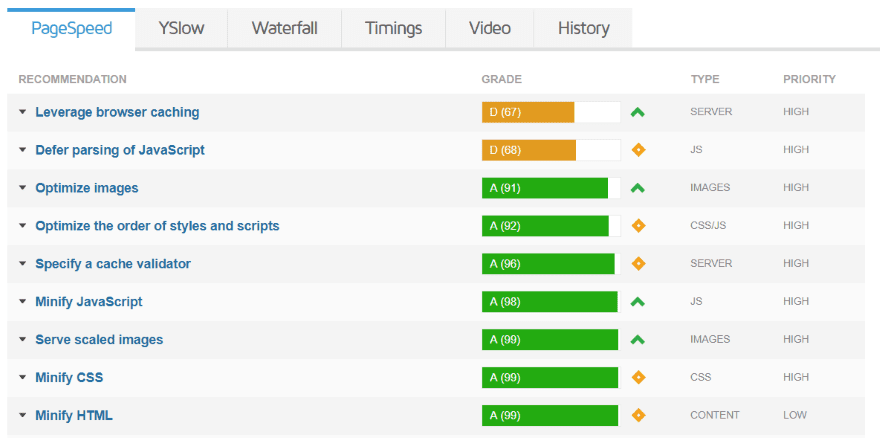
Task: Click the green up-arrow icon beside Minify JavaScript
Action: (638, 302)
